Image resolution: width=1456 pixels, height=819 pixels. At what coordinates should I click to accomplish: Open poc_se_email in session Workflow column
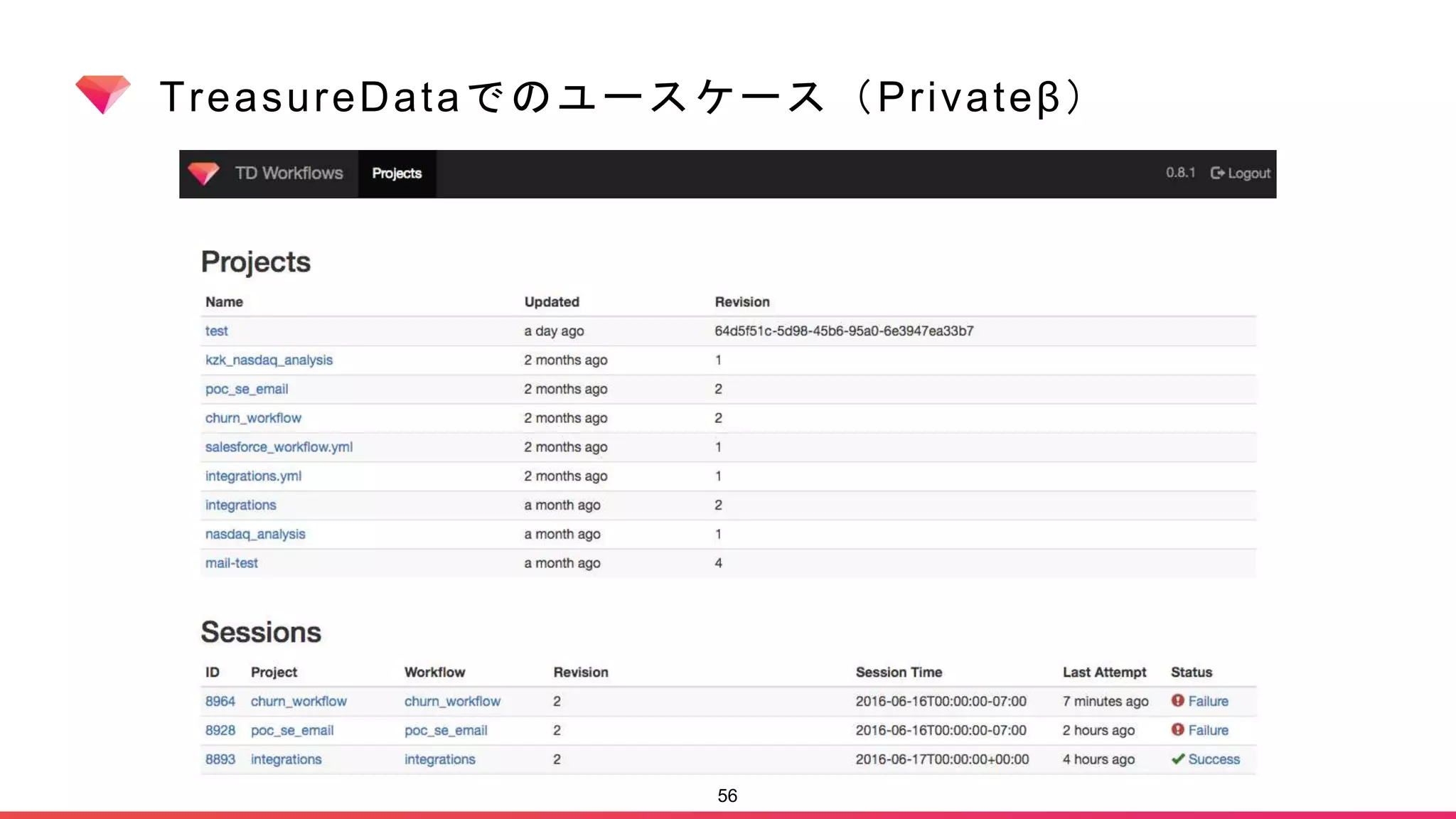tap(446, 731)
